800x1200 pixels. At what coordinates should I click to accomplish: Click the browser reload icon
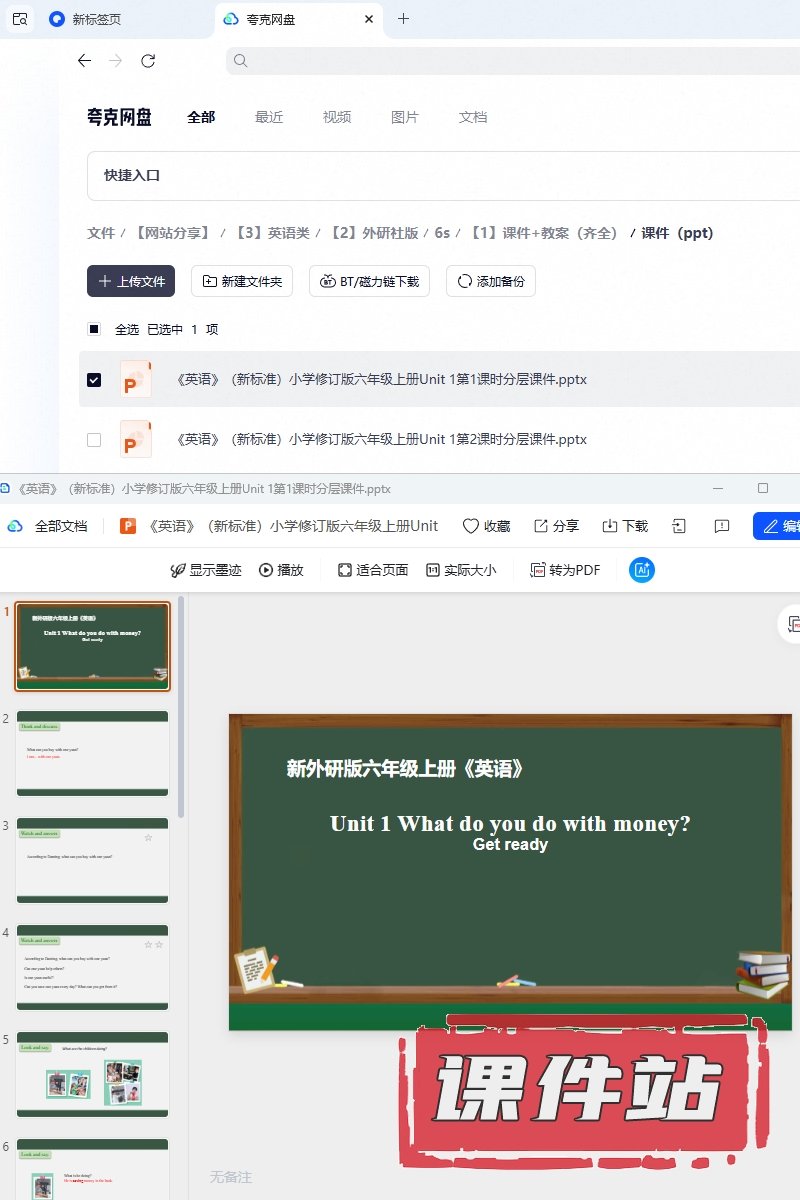click(x=148, y=61)
